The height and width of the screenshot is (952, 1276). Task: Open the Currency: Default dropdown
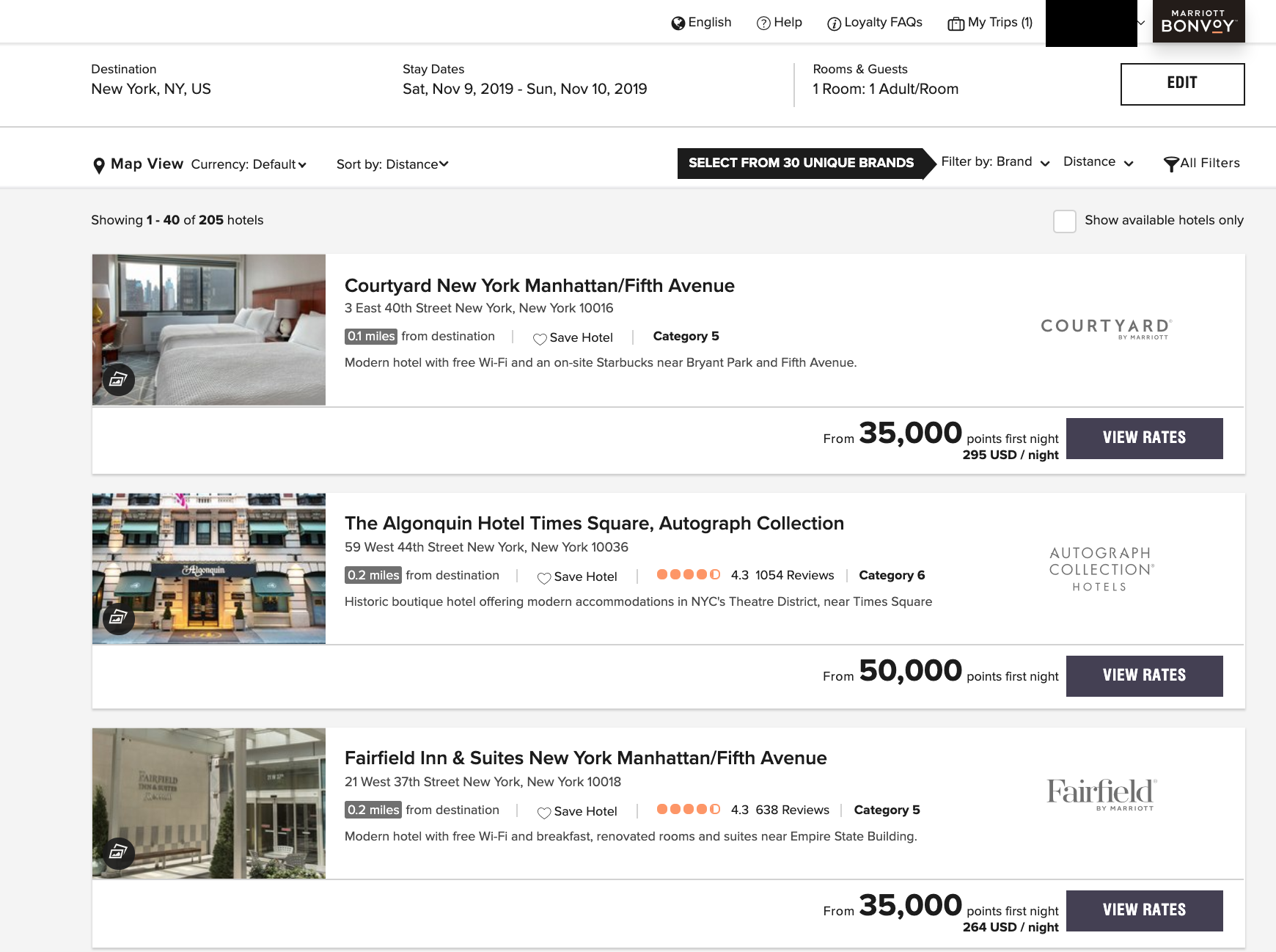(x=249, y=164)
